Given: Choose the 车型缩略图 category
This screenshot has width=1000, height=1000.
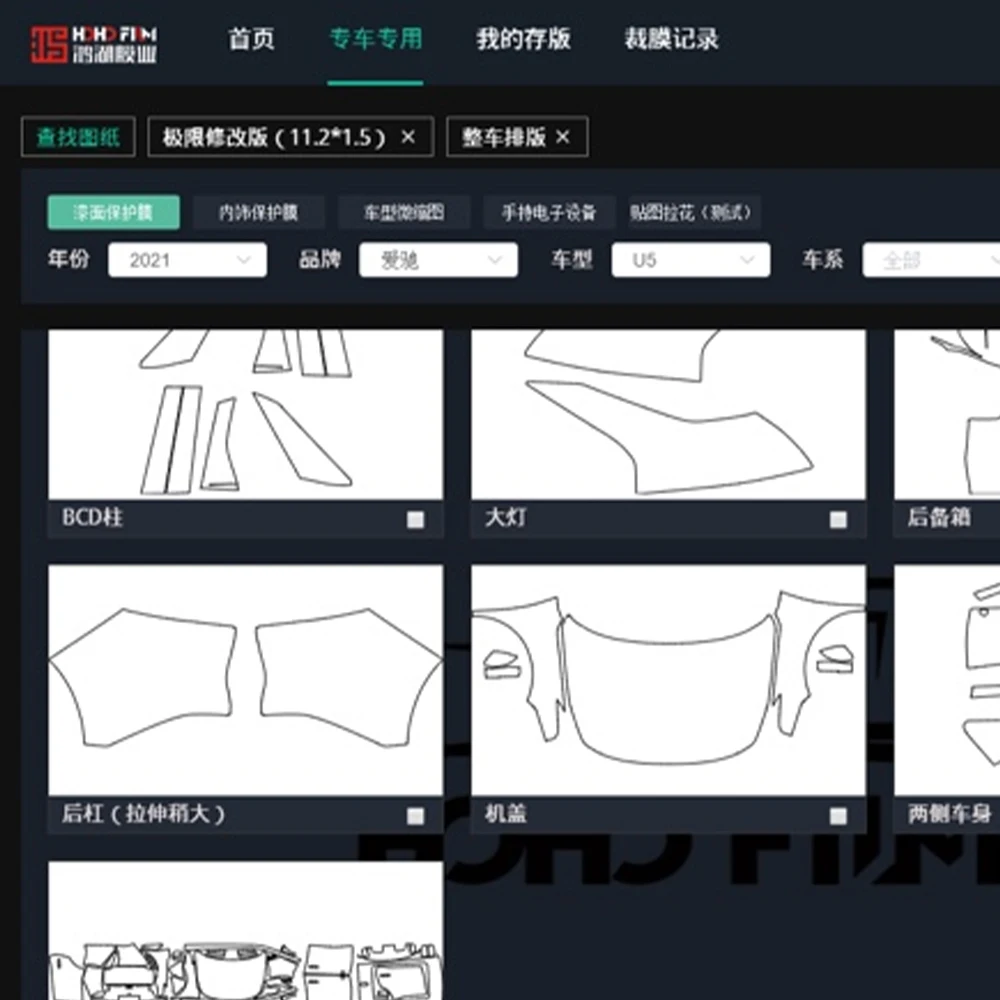Looking at the screenshot, I should click(x=404, y=212).
